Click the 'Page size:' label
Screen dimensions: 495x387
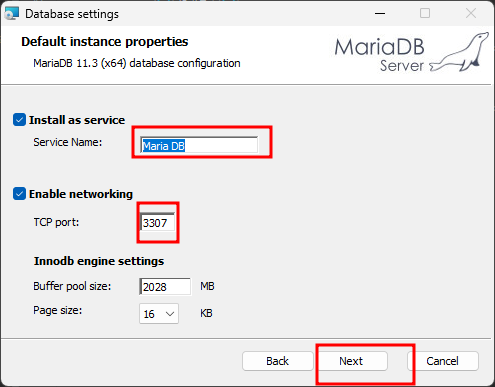58,311
